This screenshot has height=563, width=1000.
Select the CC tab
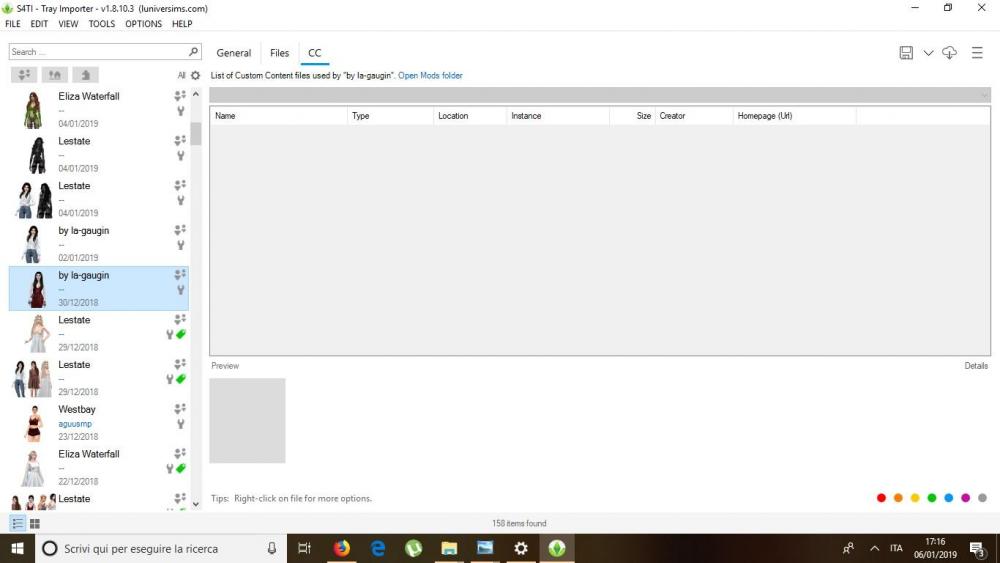click(x=314, y=53)
